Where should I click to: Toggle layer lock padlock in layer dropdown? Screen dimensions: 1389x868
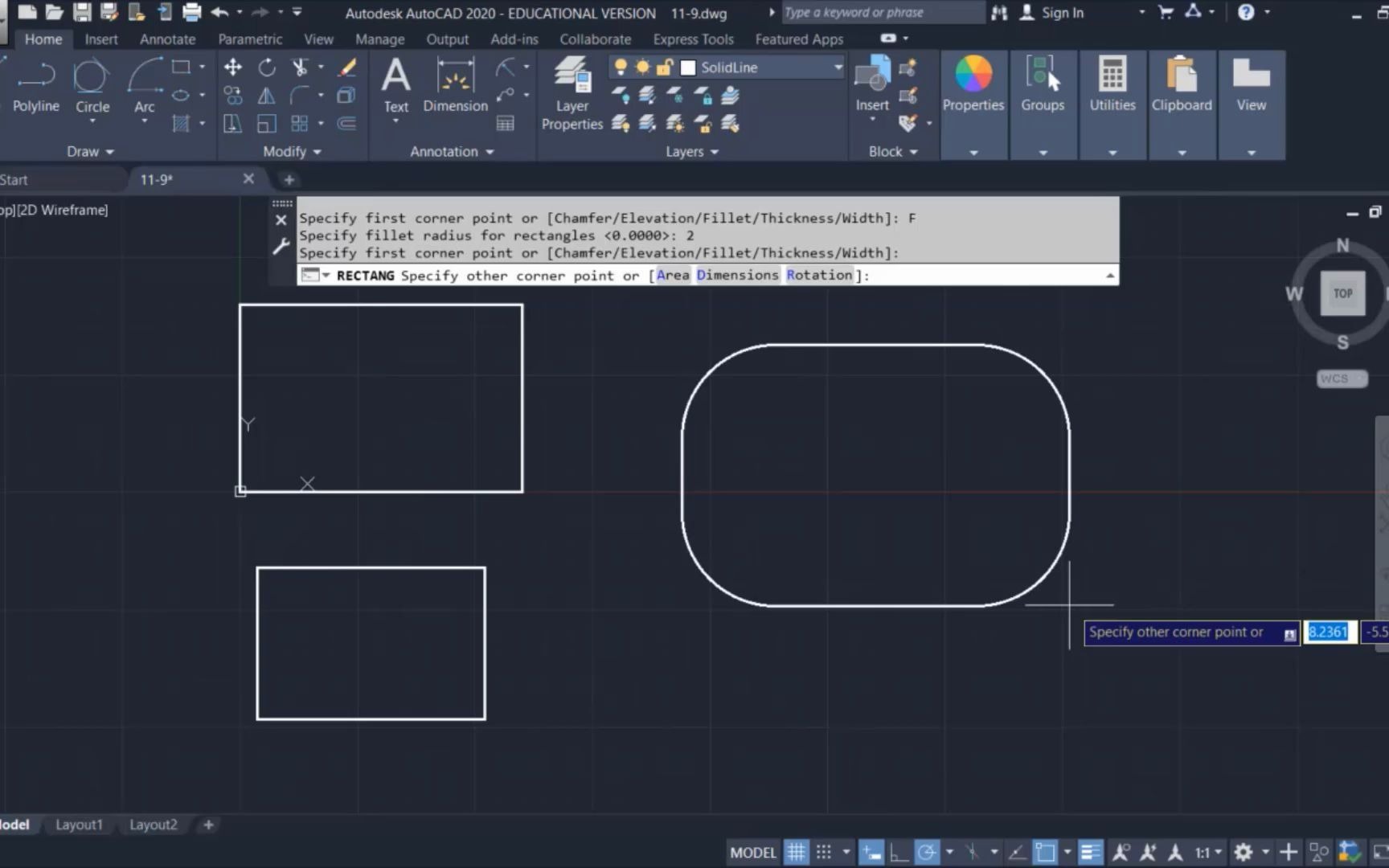[x=664, y=68]
